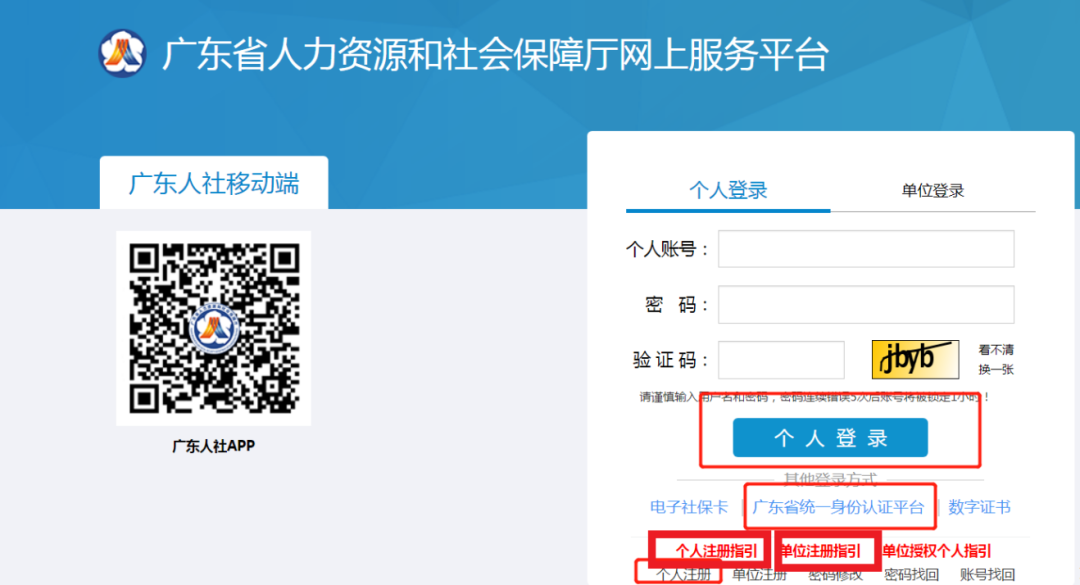Screen dimensions: 1080x585
Task: Open 广东省统一身份认证平台 login link
Action: click(838, 507)
